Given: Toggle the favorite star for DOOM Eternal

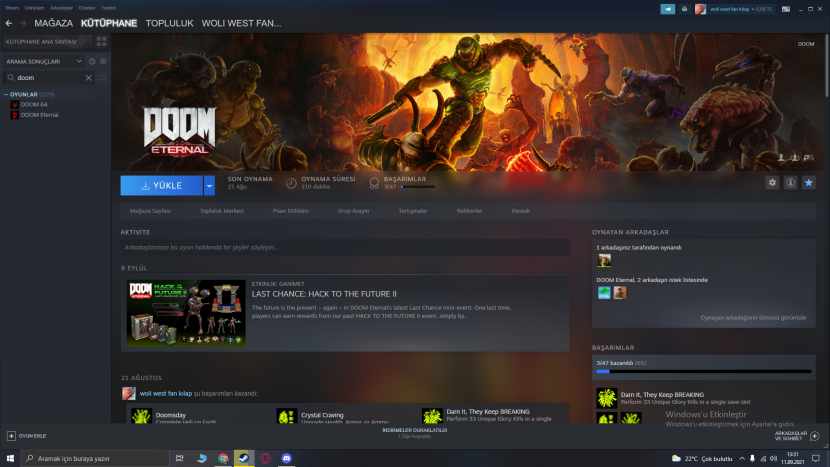Looking at the screenshot, I should (x=809, y=183).
